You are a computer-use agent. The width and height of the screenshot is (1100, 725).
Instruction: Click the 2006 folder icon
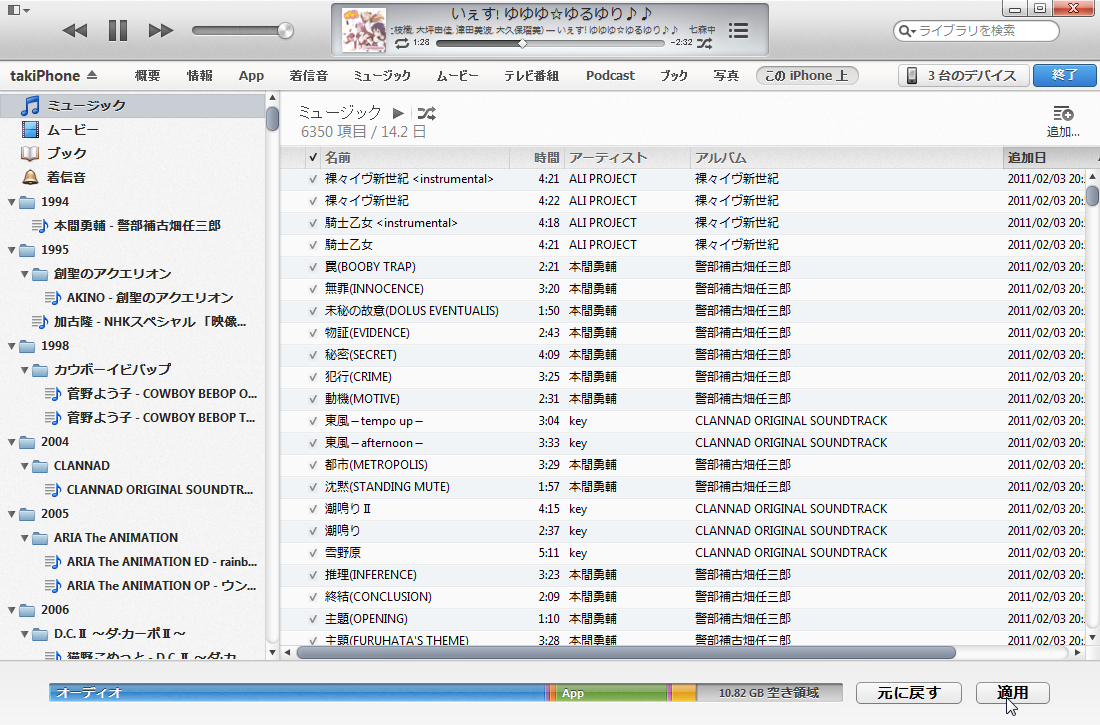pyautogui.click(x=27, y=610)
